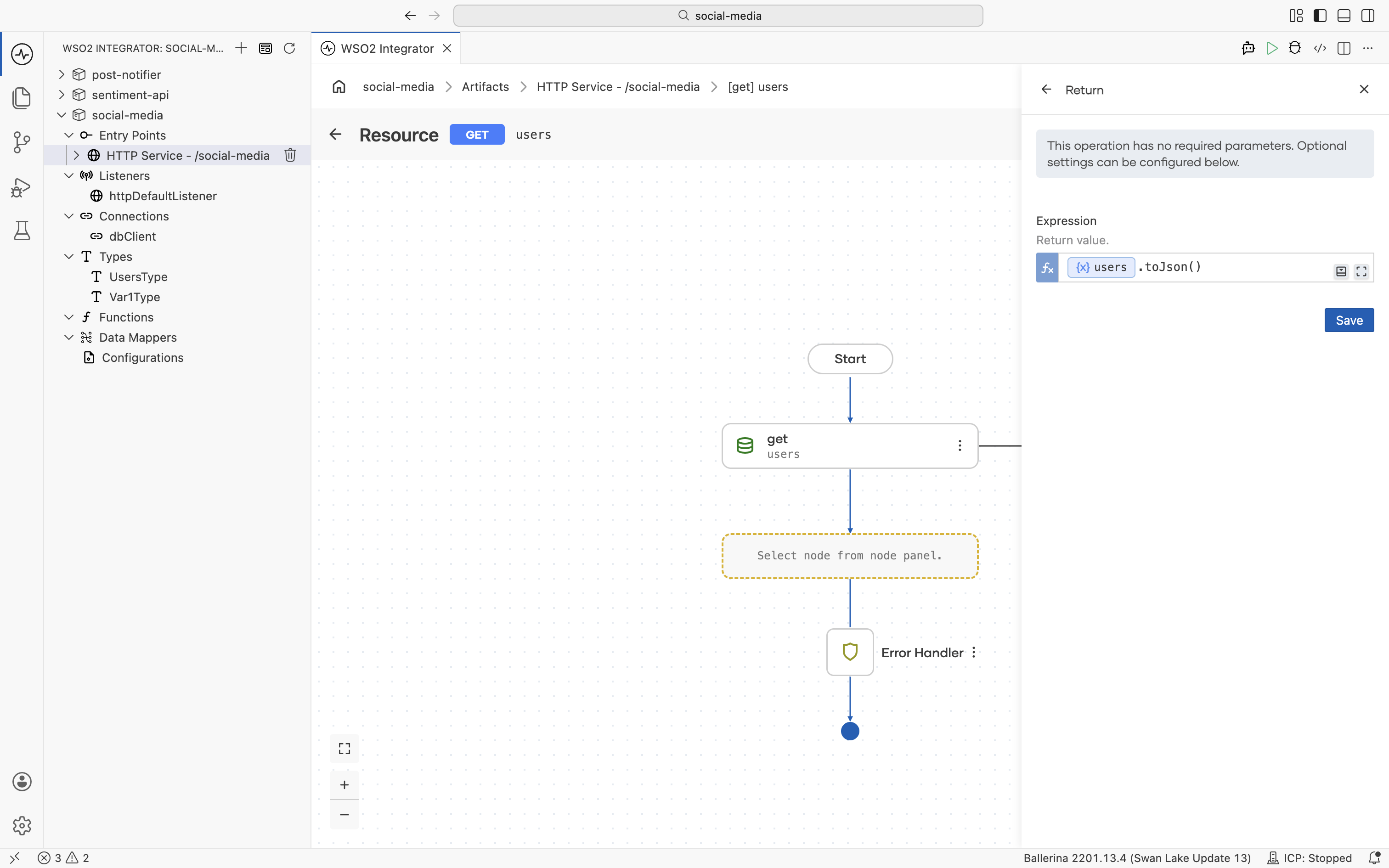
Task: Go to social-media breadcrumb
Action: pos(398,87)
